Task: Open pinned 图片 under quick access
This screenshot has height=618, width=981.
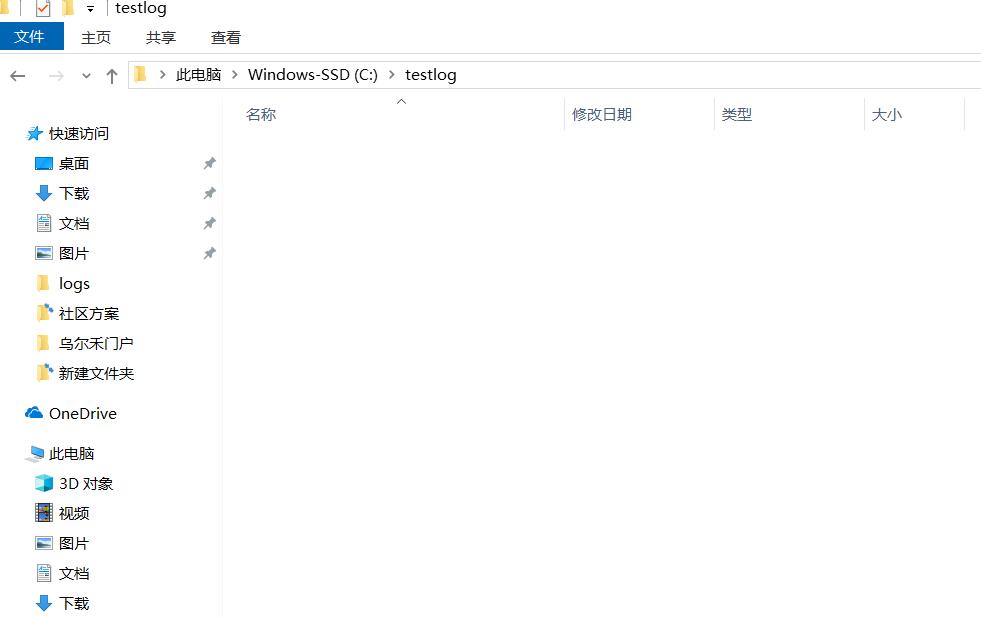Action: click(74, 253)
